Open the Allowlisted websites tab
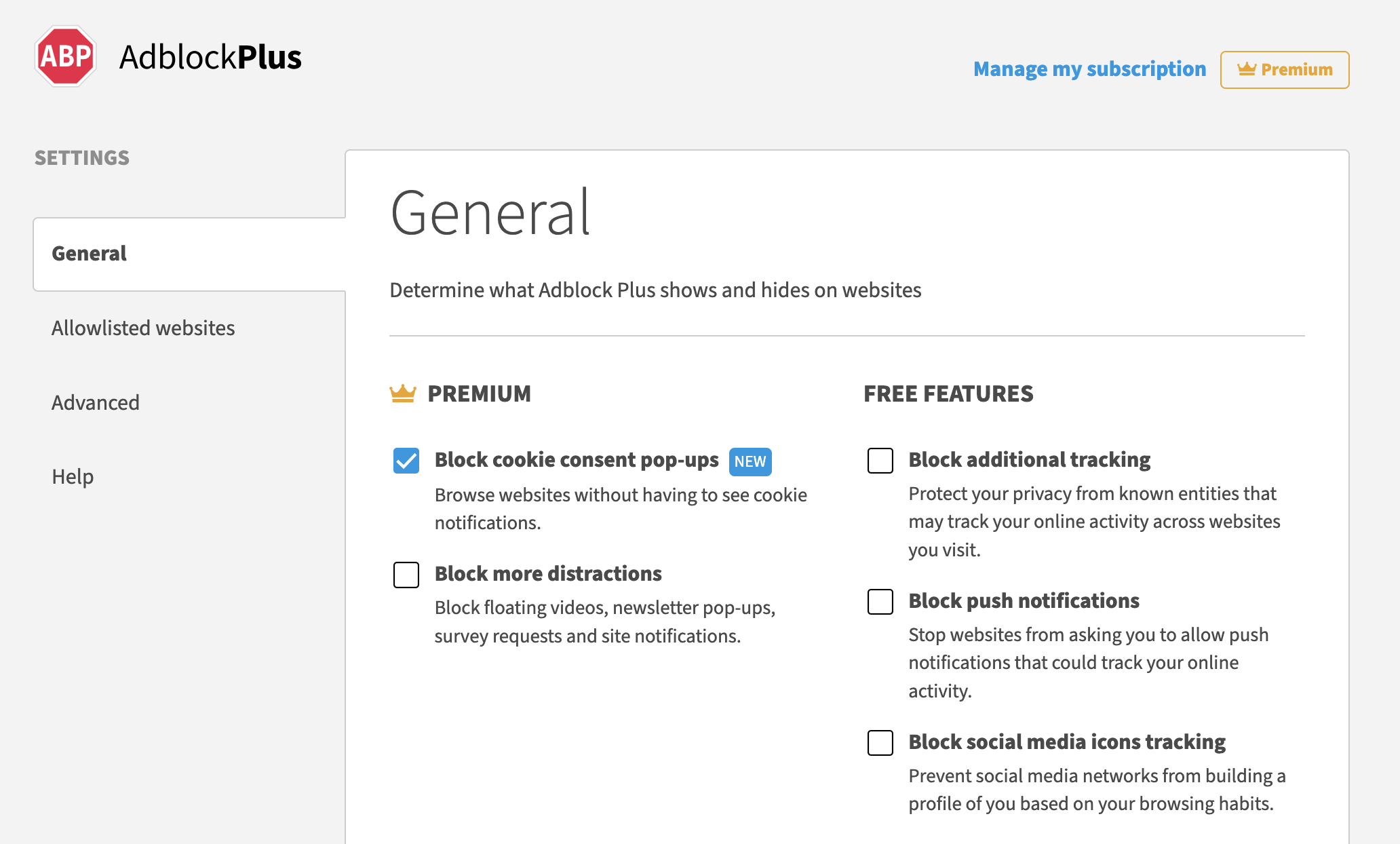 143,328
